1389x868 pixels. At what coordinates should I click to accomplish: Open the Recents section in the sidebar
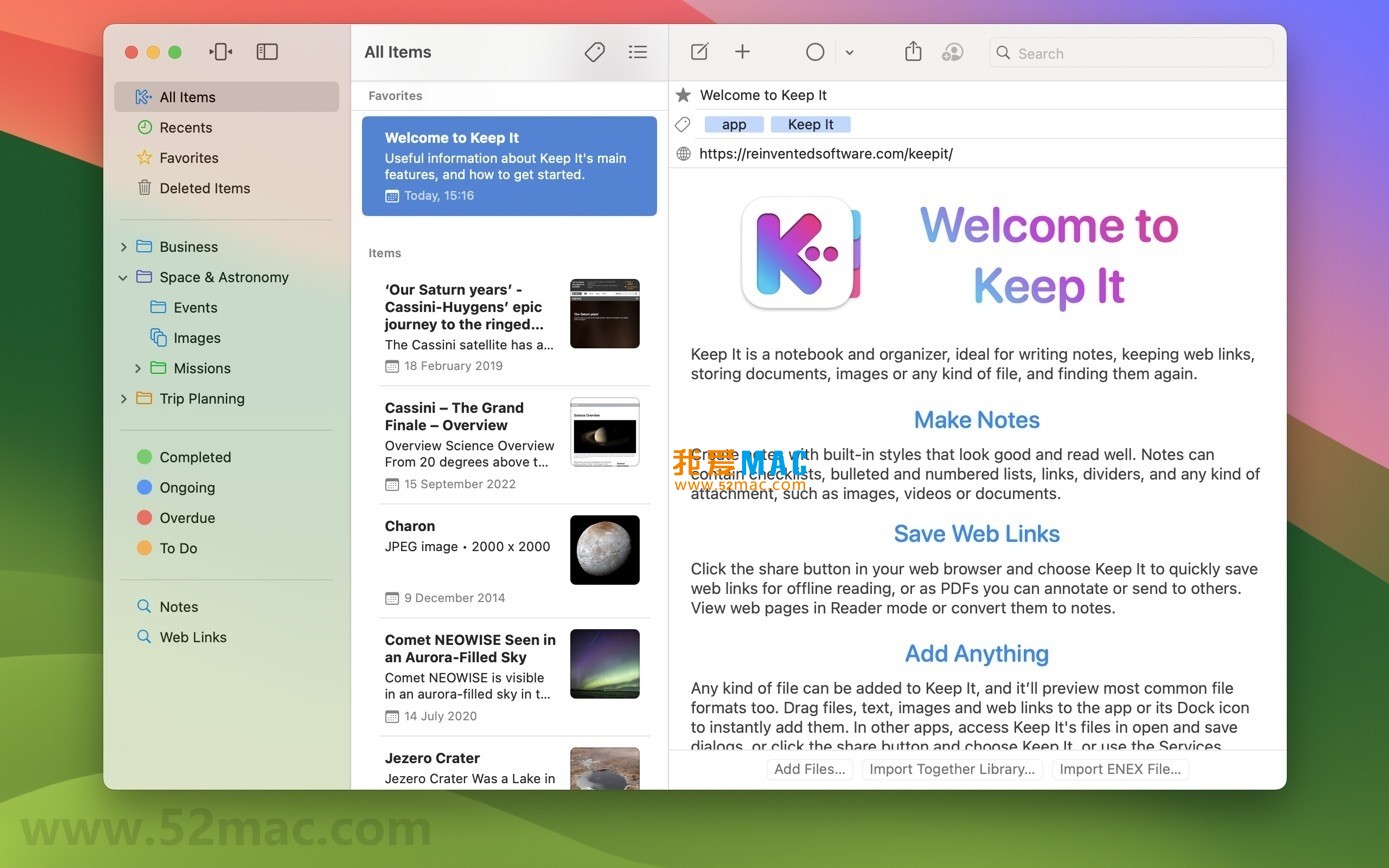186,127
